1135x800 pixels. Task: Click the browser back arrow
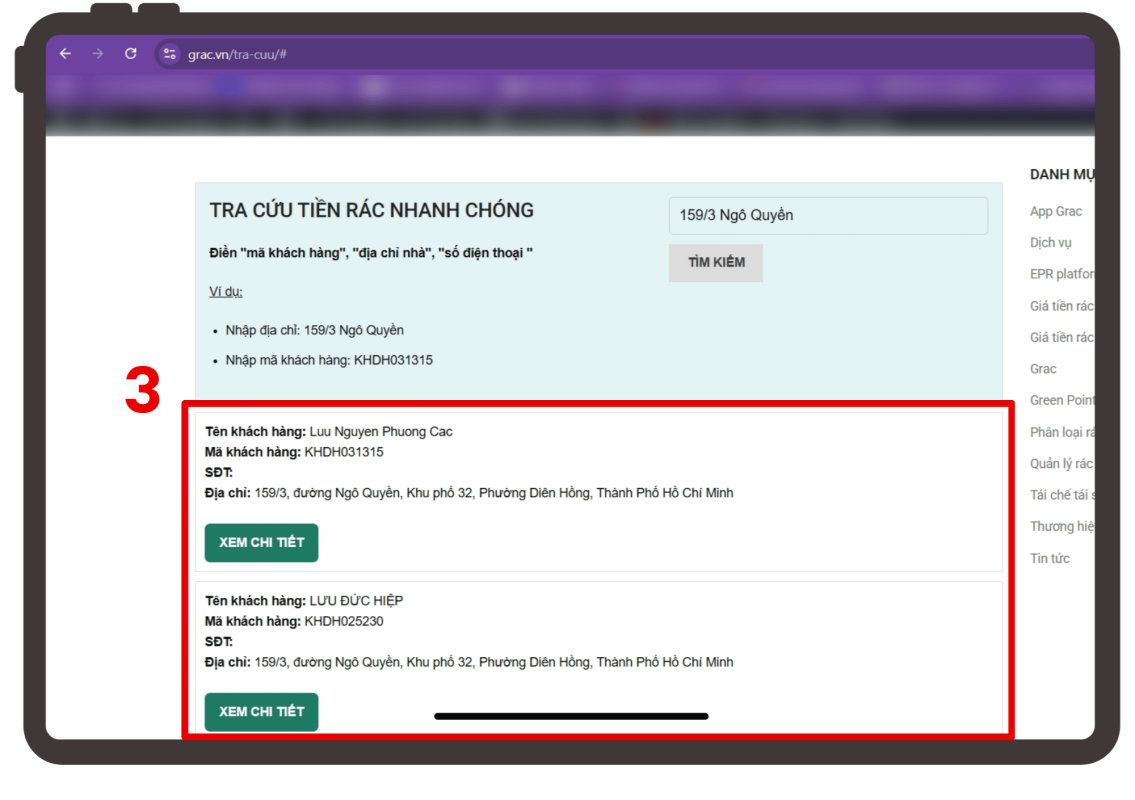click(65, 54)
